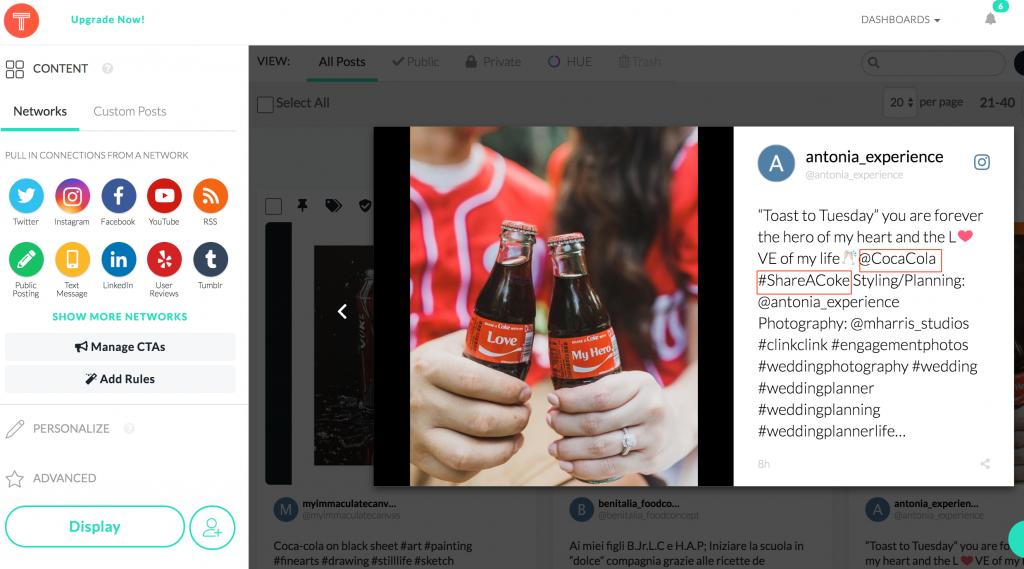The image size is (1024, 569).
Task: Switch to the Private view tab
Action: click(493, 62)
